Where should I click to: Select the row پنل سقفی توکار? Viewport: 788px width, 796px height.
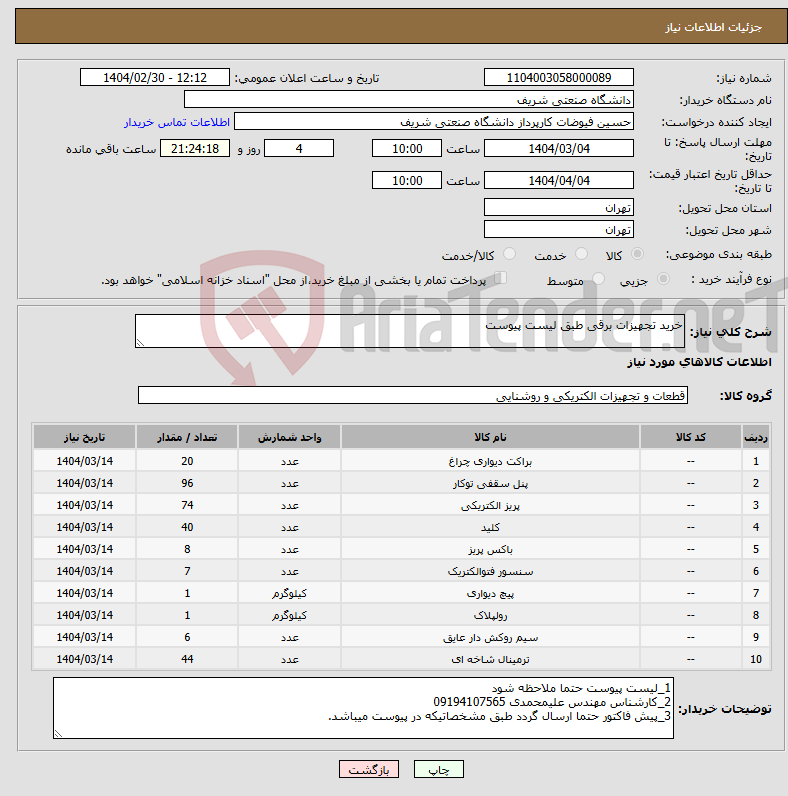[402, 483]
